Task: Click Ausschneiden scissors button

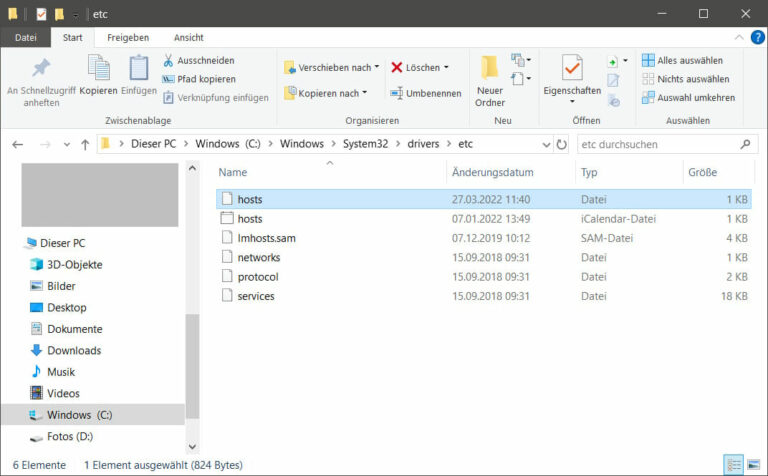Action: [198, 60]
